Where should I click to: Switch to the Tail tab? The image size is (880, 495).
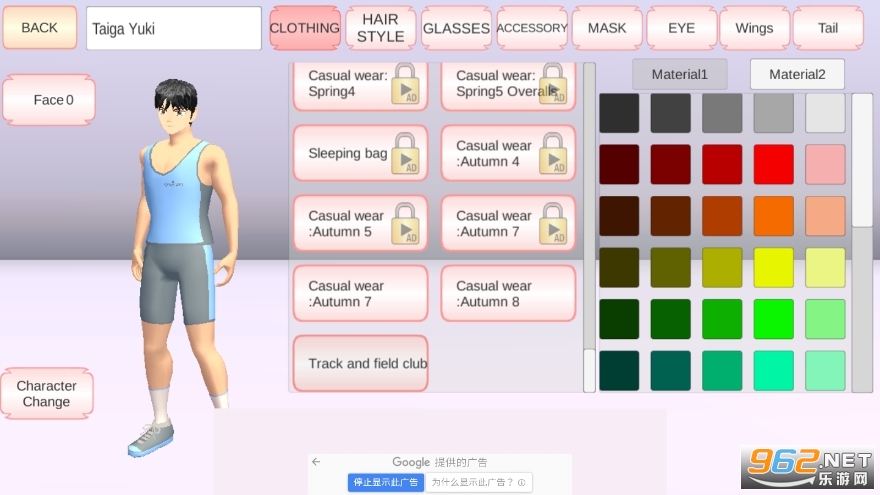click(828, 28)
